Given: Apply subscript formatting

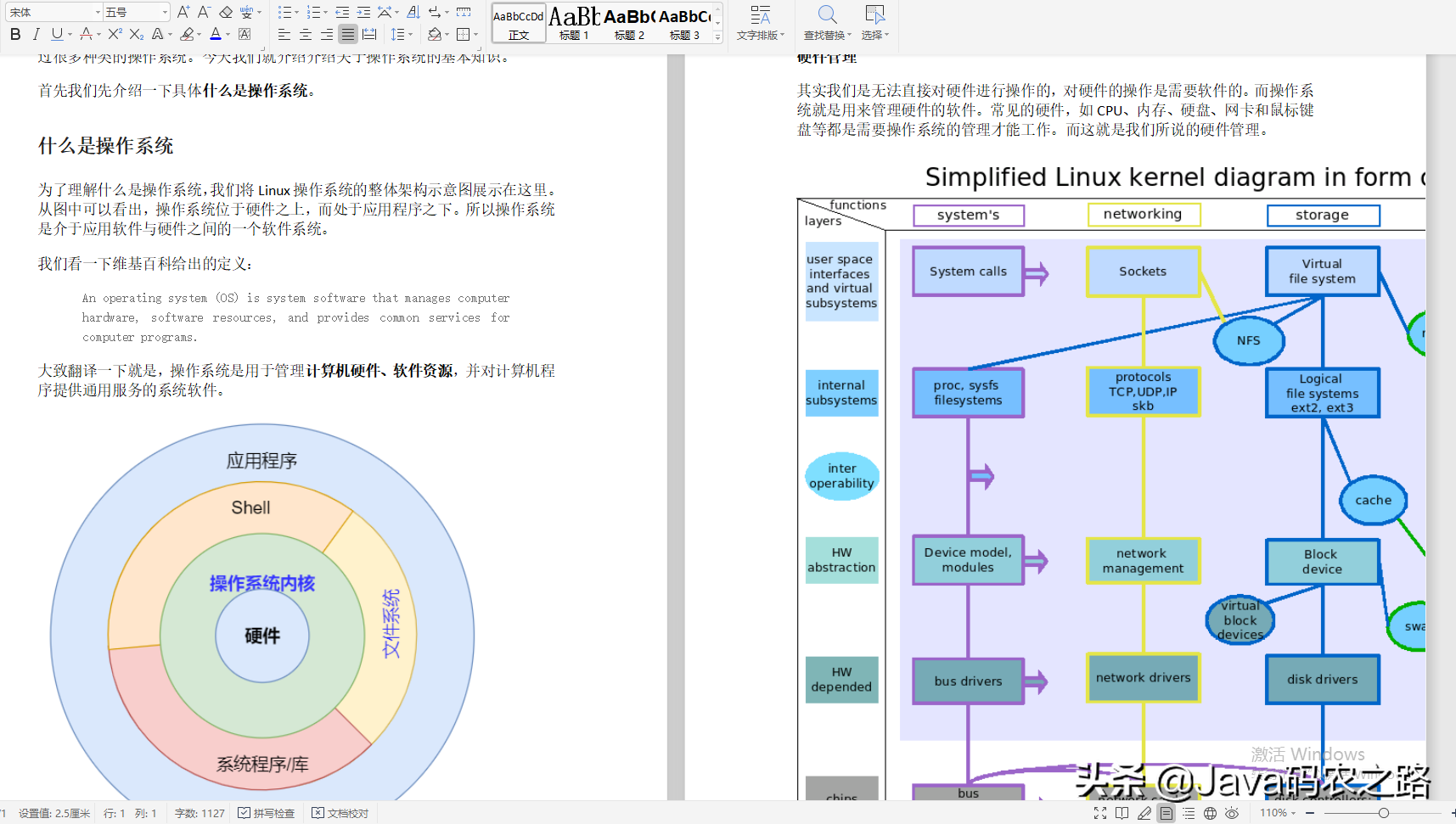Looking at the screenshot, I should pyautogui.click(x=137, y=35).
